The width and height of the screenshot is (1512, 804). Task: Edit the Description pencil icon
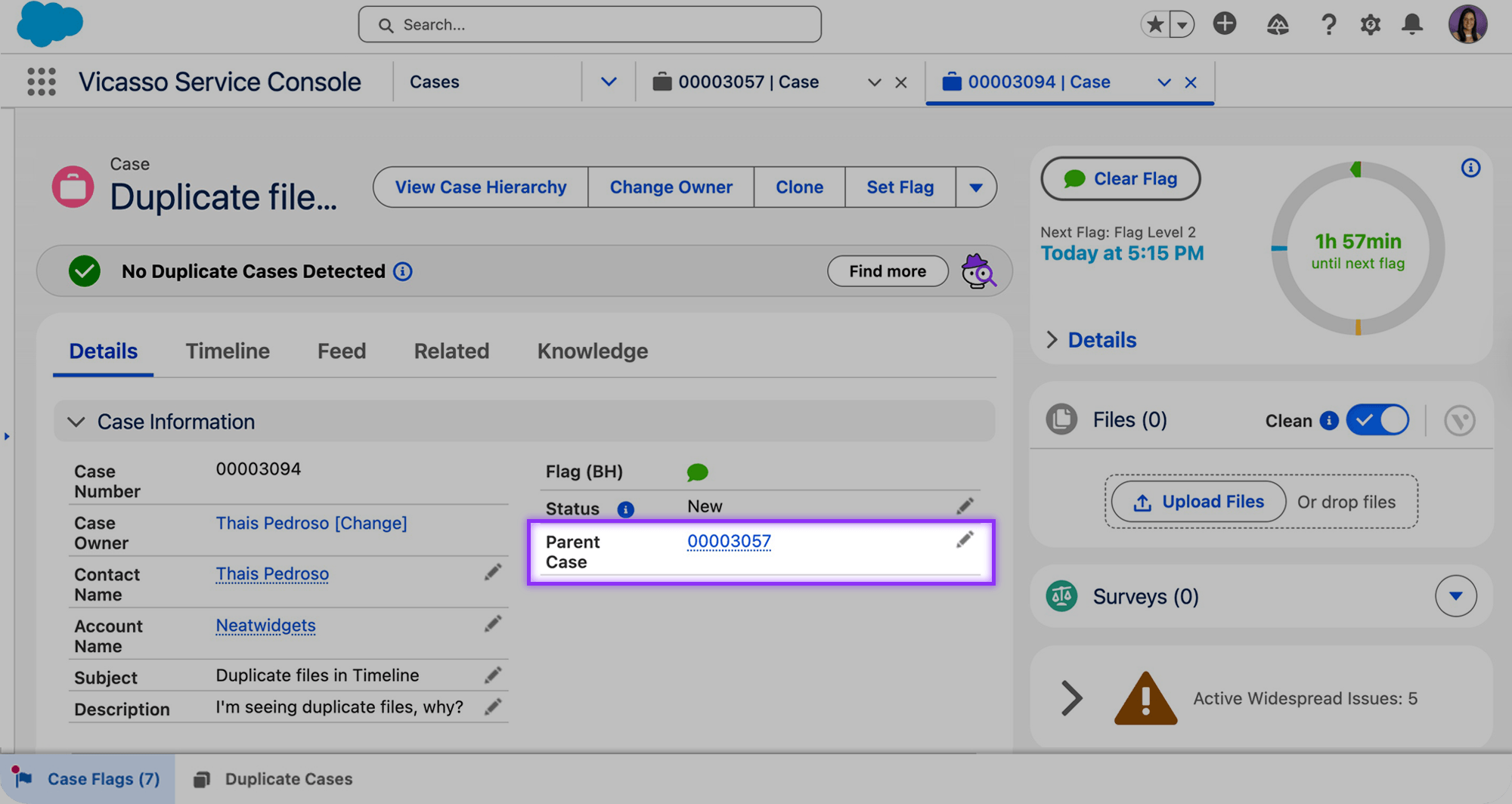click(x=493, y=707)
